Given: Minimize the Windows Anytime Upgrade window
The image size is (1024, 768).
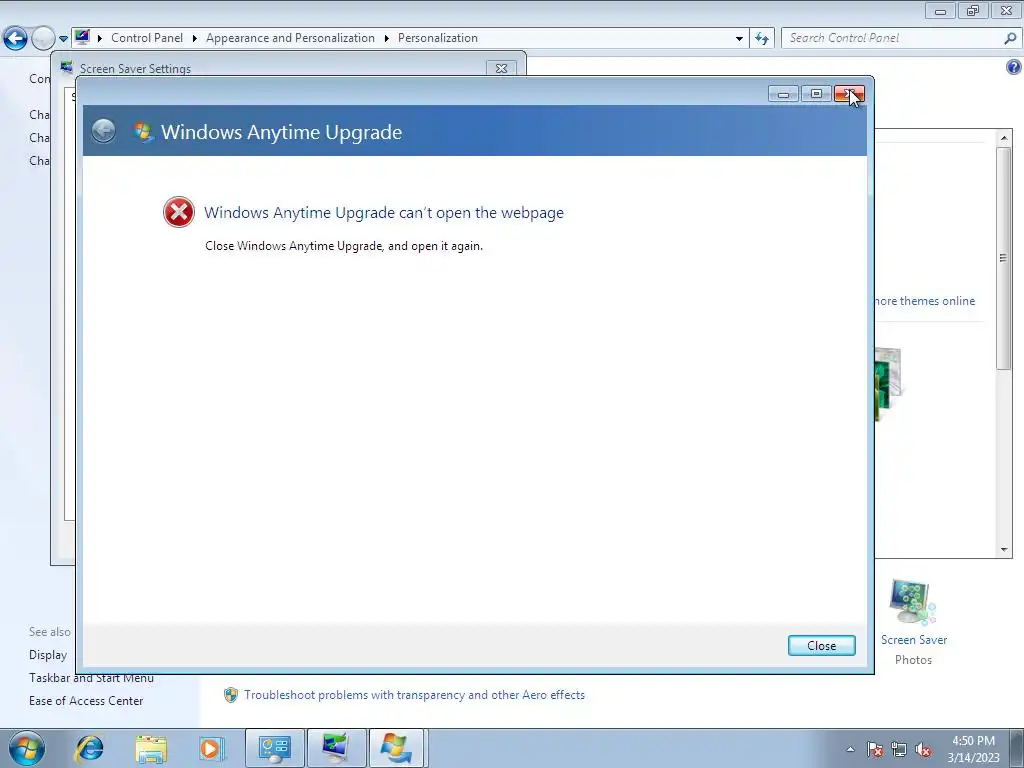Looking at the screenshot, I should 783,94.
